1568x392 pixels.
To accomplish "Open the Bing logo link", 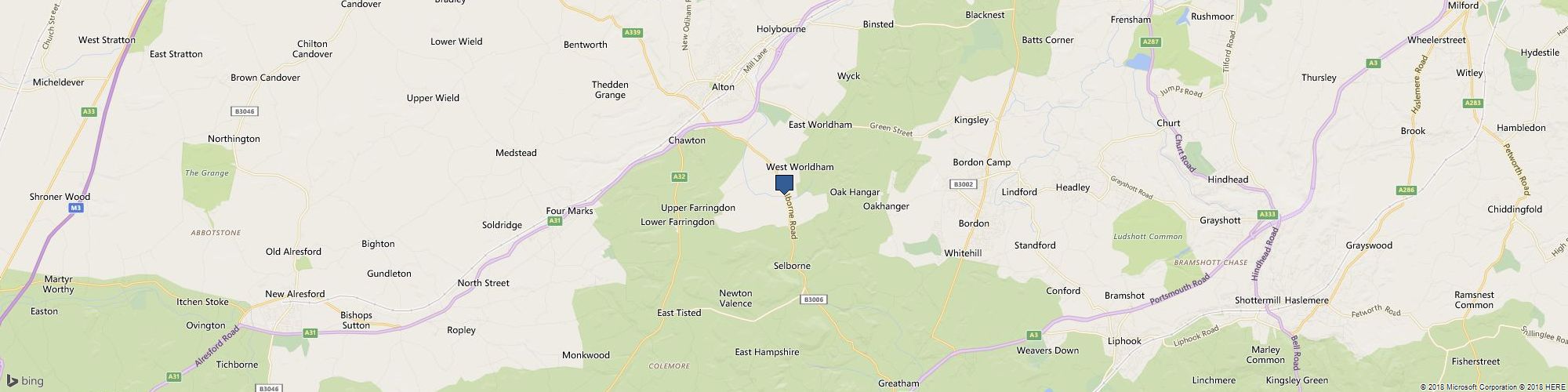I will pos(24,381).
